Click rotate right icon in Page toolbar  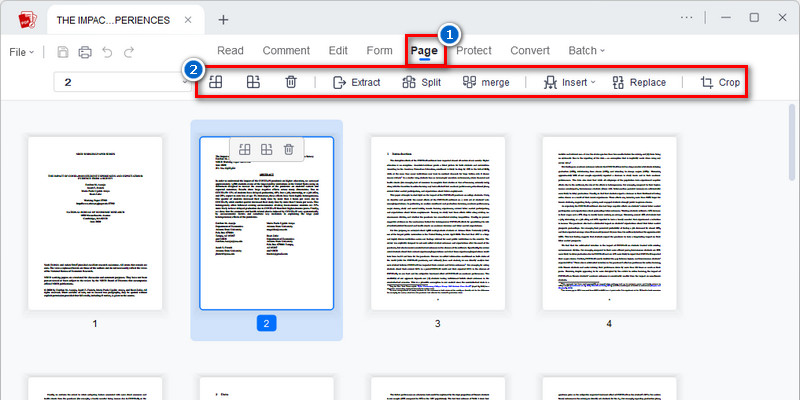(253, 82)
